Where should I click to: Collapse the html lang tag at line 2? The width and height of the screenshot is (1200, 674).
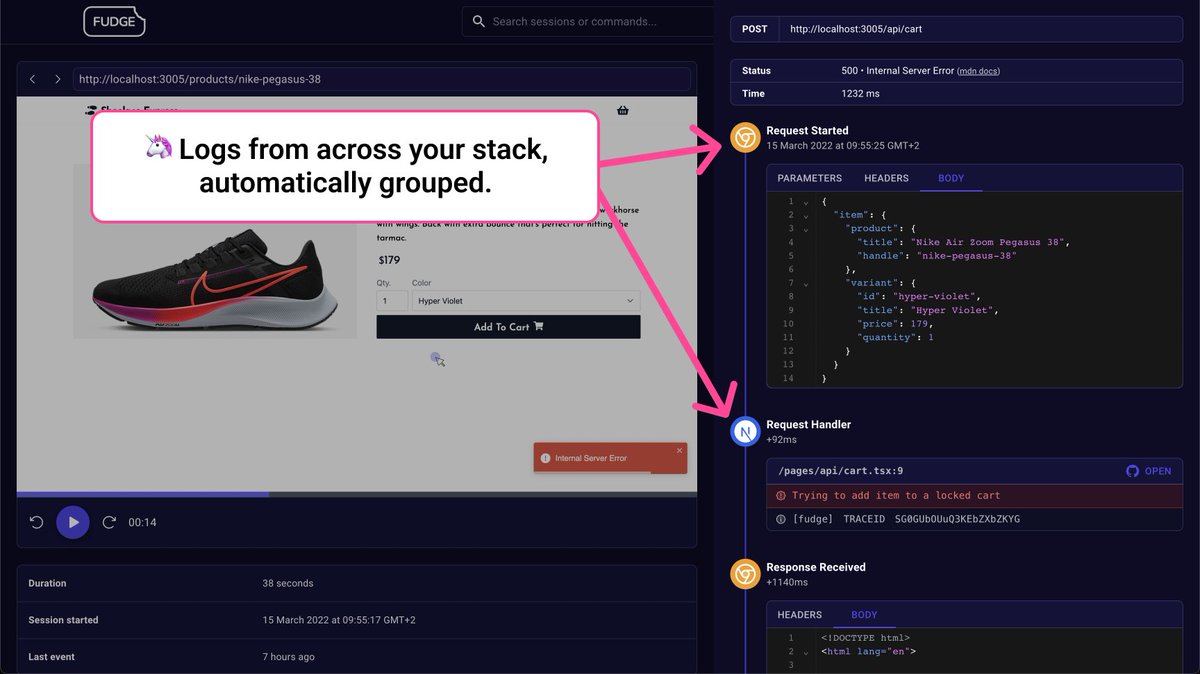805,651
